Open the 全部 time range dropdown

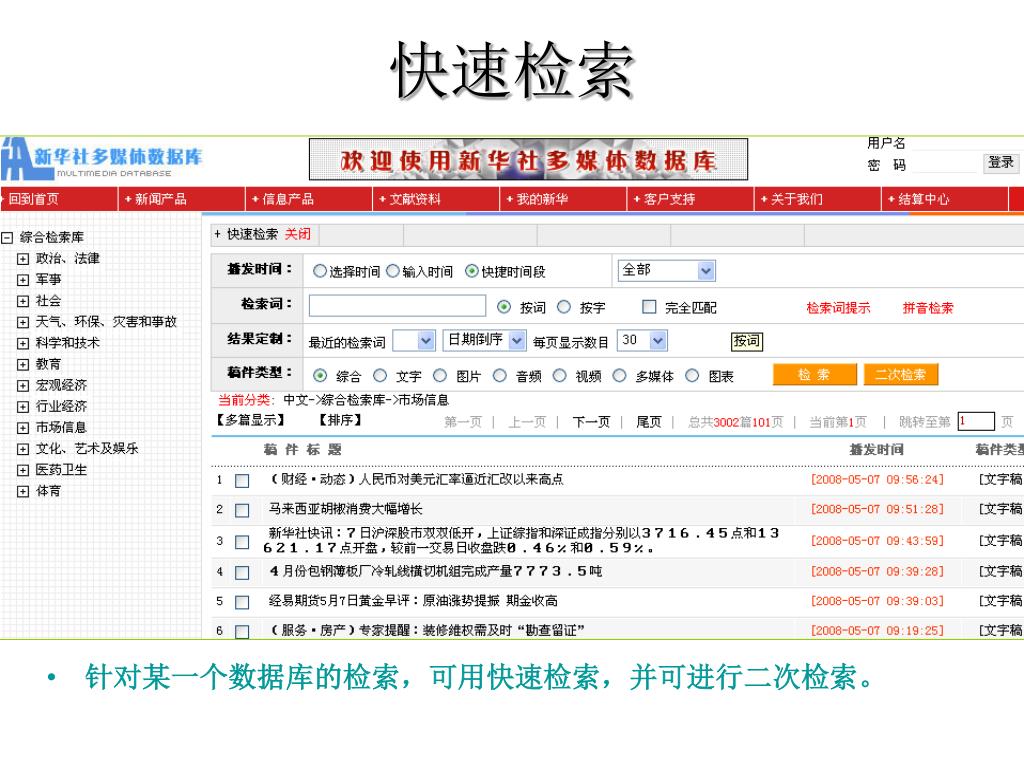[x=667, y=270]
